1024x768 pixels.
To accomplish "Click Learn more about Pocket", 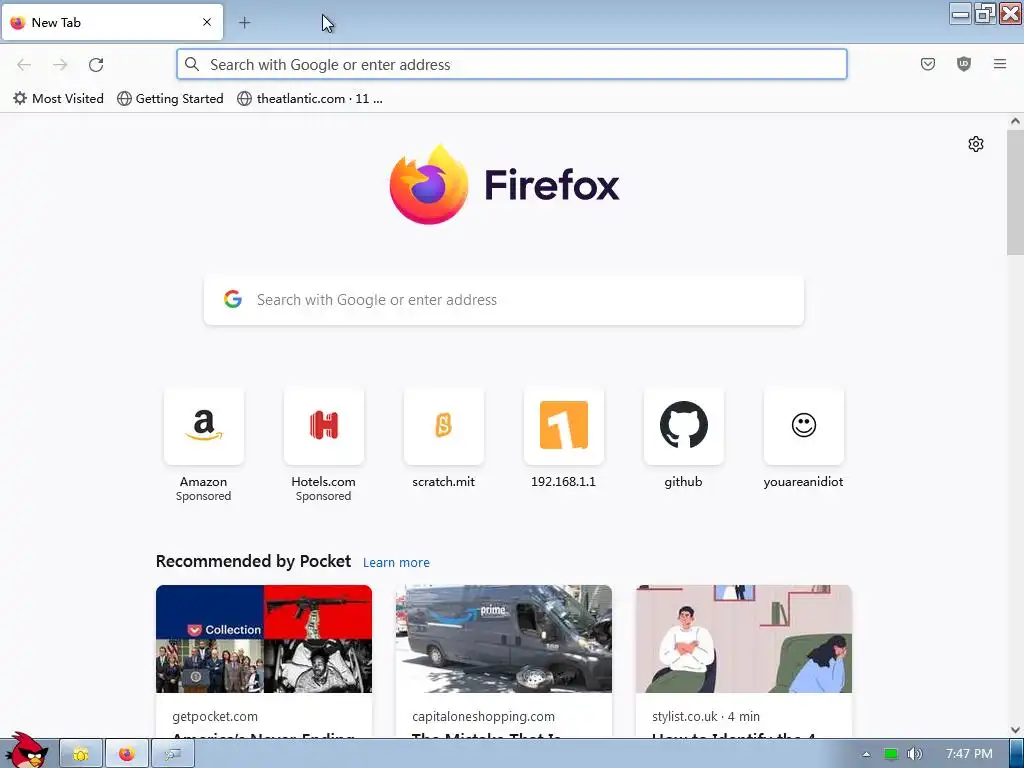I will (396, 562).
